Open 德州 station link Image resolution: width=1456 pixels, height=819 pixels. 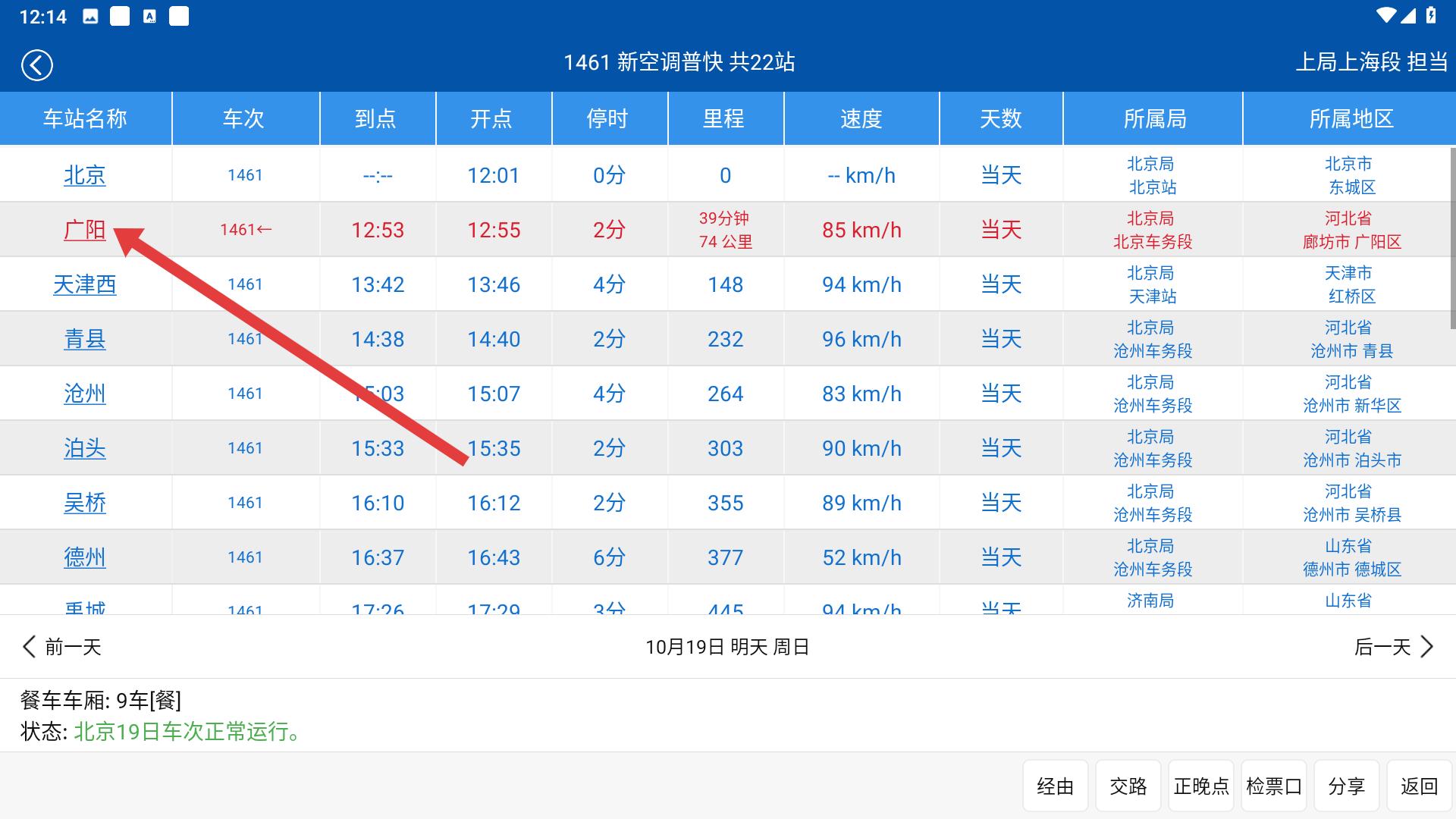(84, 557)
